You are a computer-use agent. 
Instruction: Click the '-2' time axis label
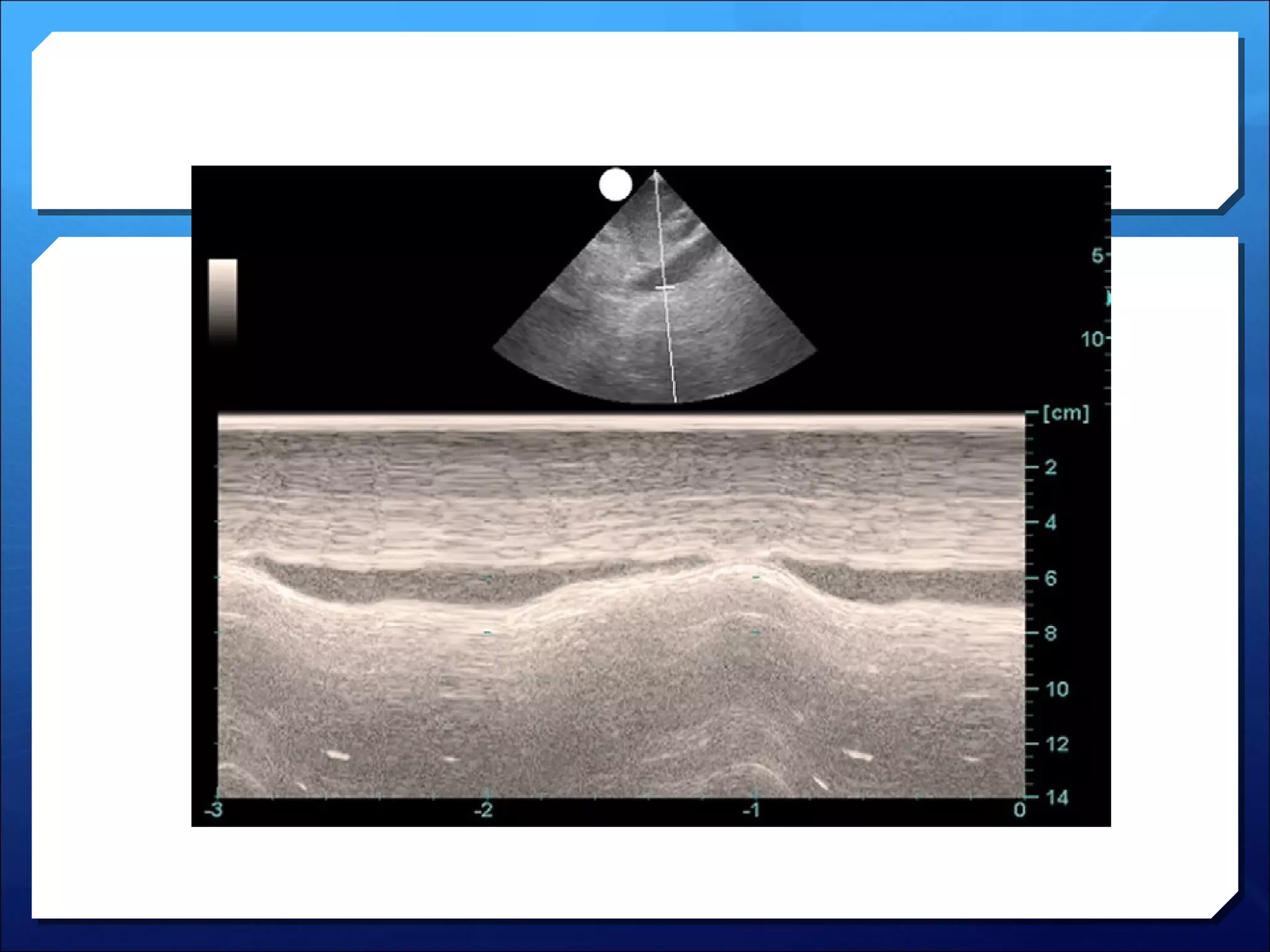pyautogui.click(x=483, y=809)
